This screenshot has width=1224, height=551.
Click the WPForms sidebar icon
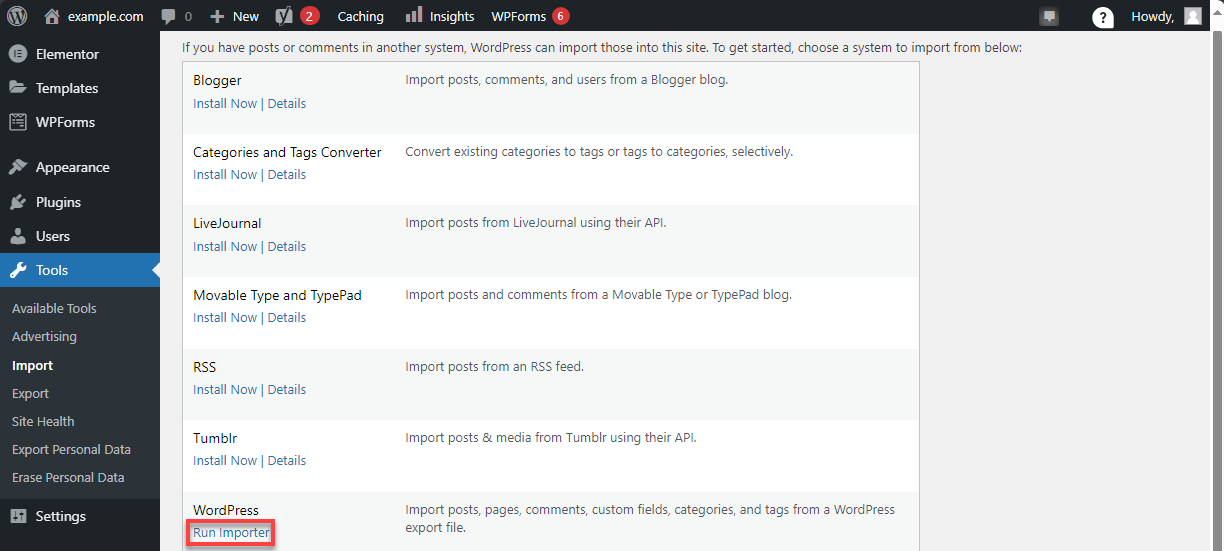18,122
